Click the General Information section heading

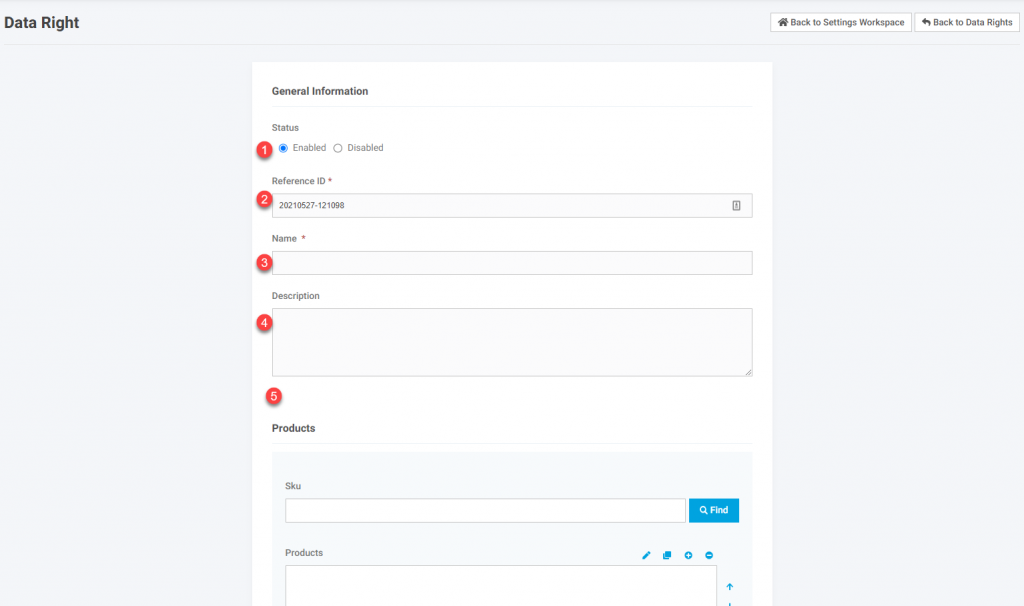[320, 91]
